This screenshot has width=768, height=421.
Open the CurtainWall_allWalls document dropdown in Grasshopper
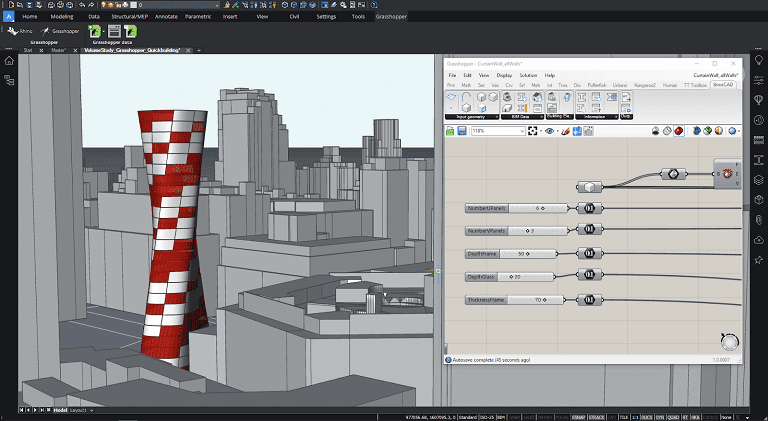716,75
